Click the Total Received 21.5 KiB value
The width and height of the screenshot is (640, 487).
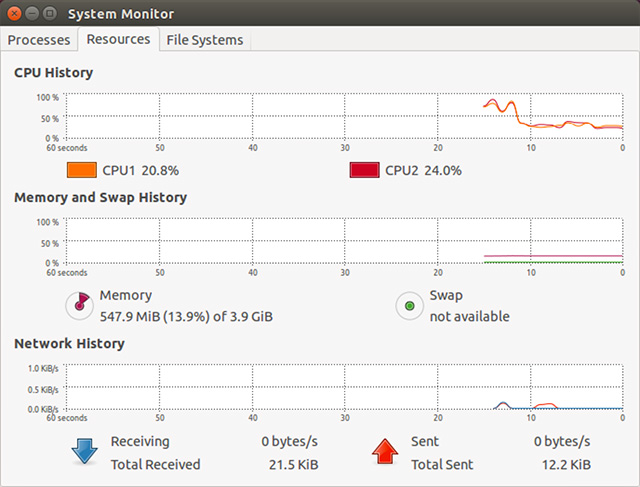293,465
